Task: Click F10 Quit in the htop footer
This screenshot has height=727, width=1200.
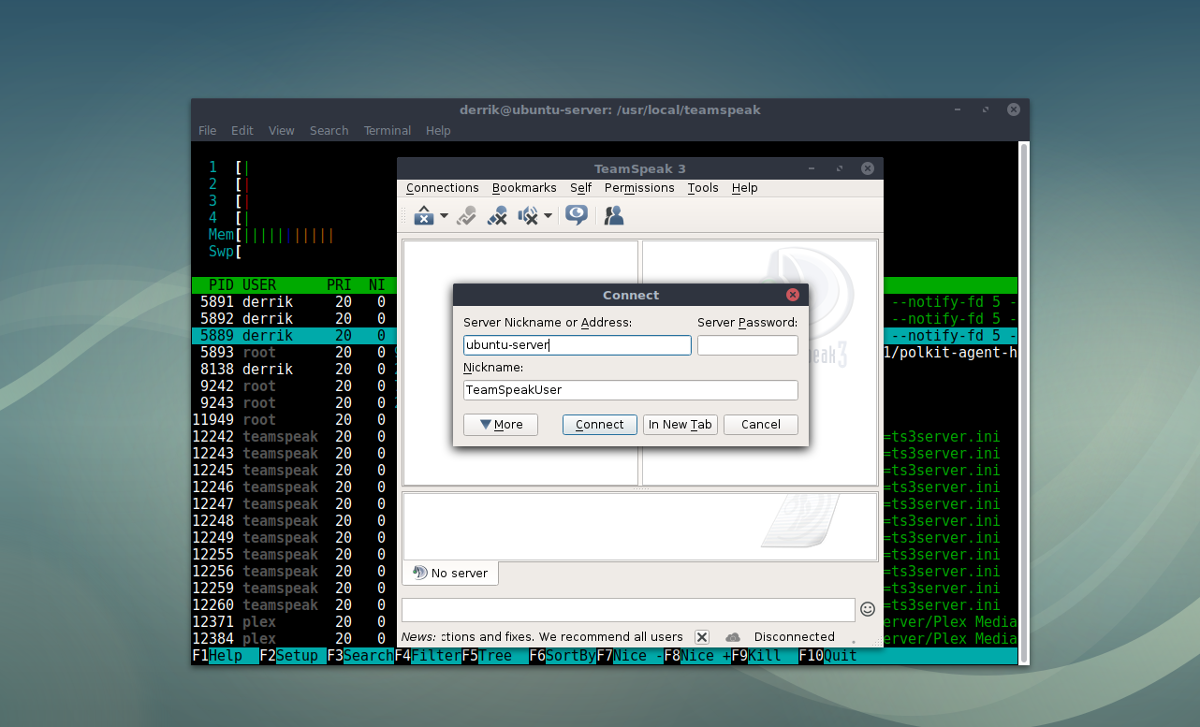Action: coord(828,656)
